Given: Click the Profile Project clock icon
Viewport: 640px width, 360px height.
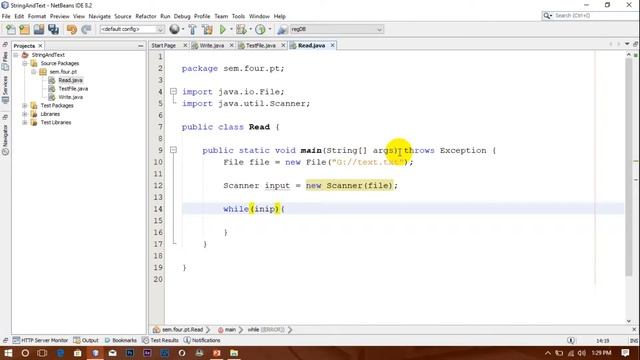Looking at the screenshot, I should [260, 29].
